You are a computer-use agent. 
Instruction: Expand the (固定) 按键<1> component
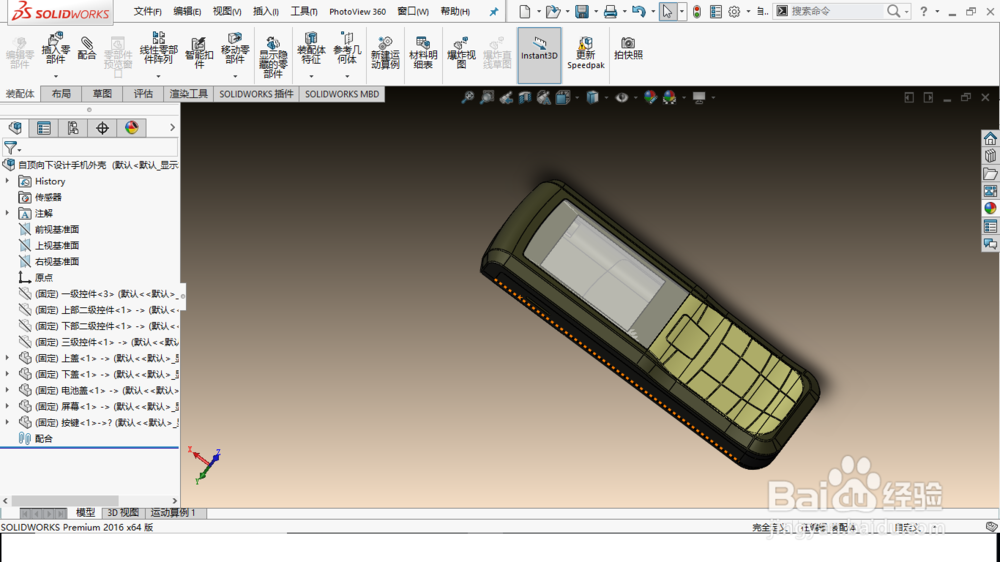pyautogui.click(x=8, y=422)
